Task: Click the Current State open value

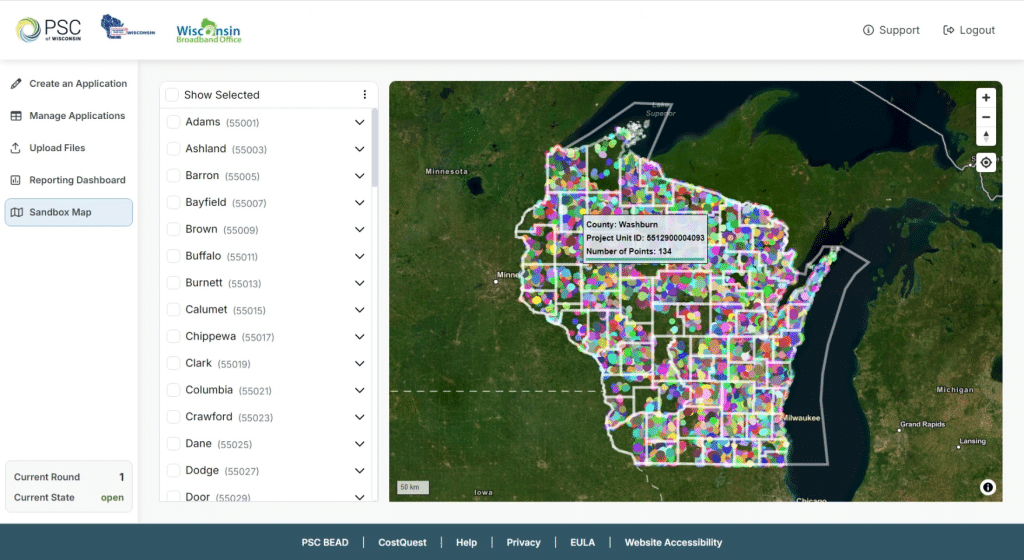Action: tap(112, 497)
